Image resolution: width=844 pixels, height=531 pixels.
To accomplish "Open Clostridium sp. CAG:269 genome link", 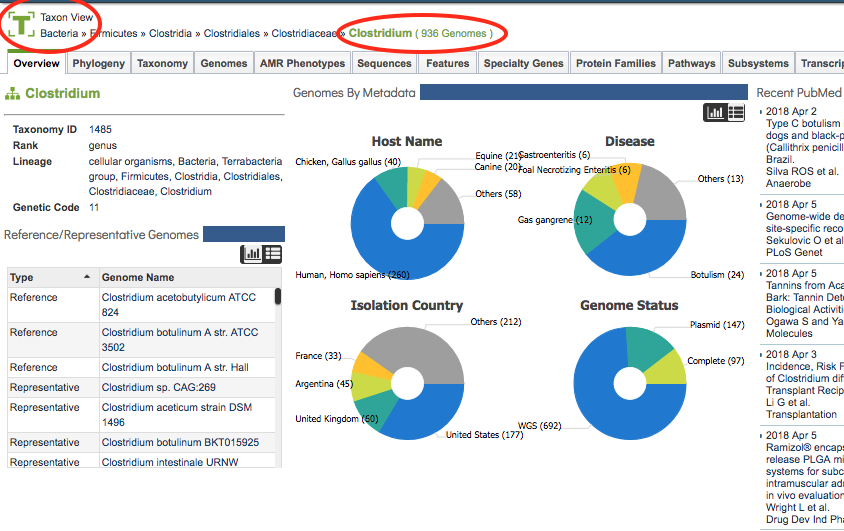I will tap(159, 387).
